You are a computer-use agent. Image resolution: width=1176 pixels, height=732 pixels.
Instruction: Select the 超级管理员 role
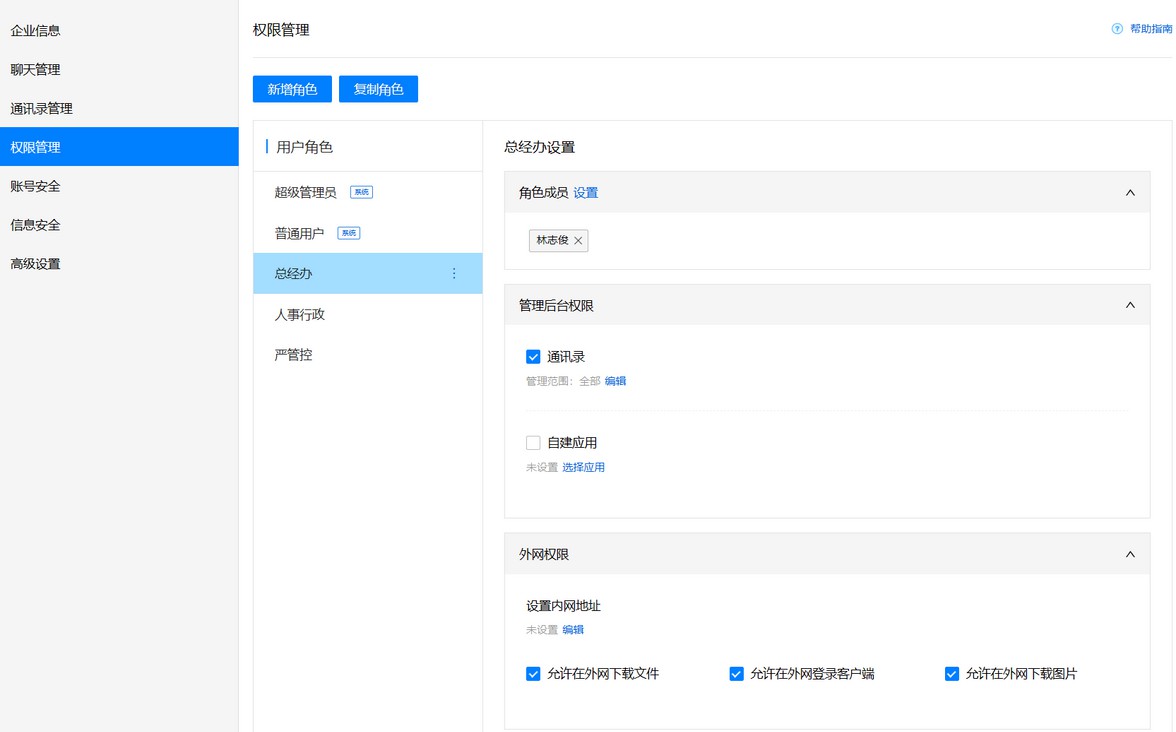click(306, 192)
